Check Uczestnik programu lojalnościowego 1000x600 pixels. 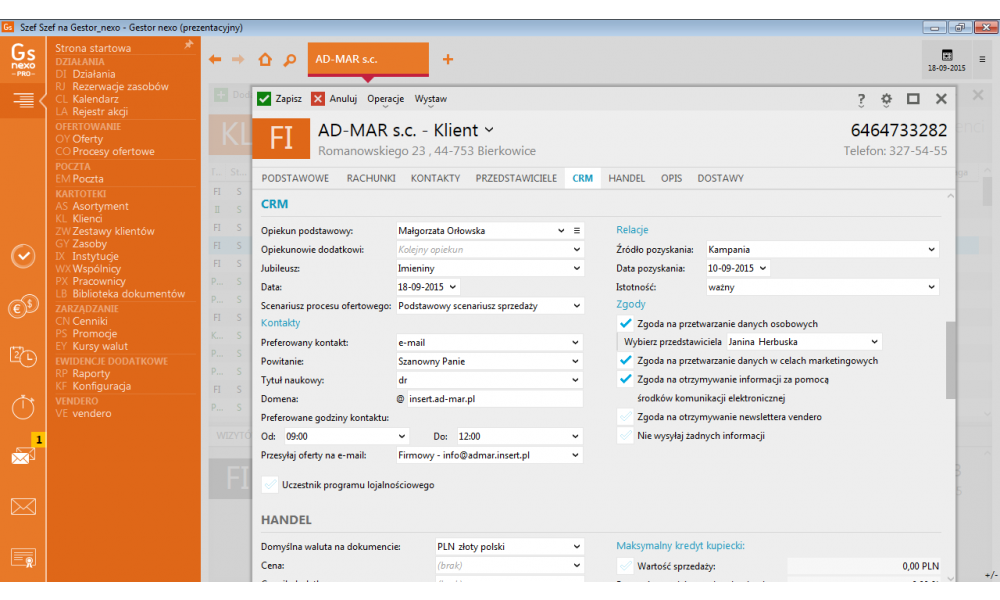coord(270,485)
